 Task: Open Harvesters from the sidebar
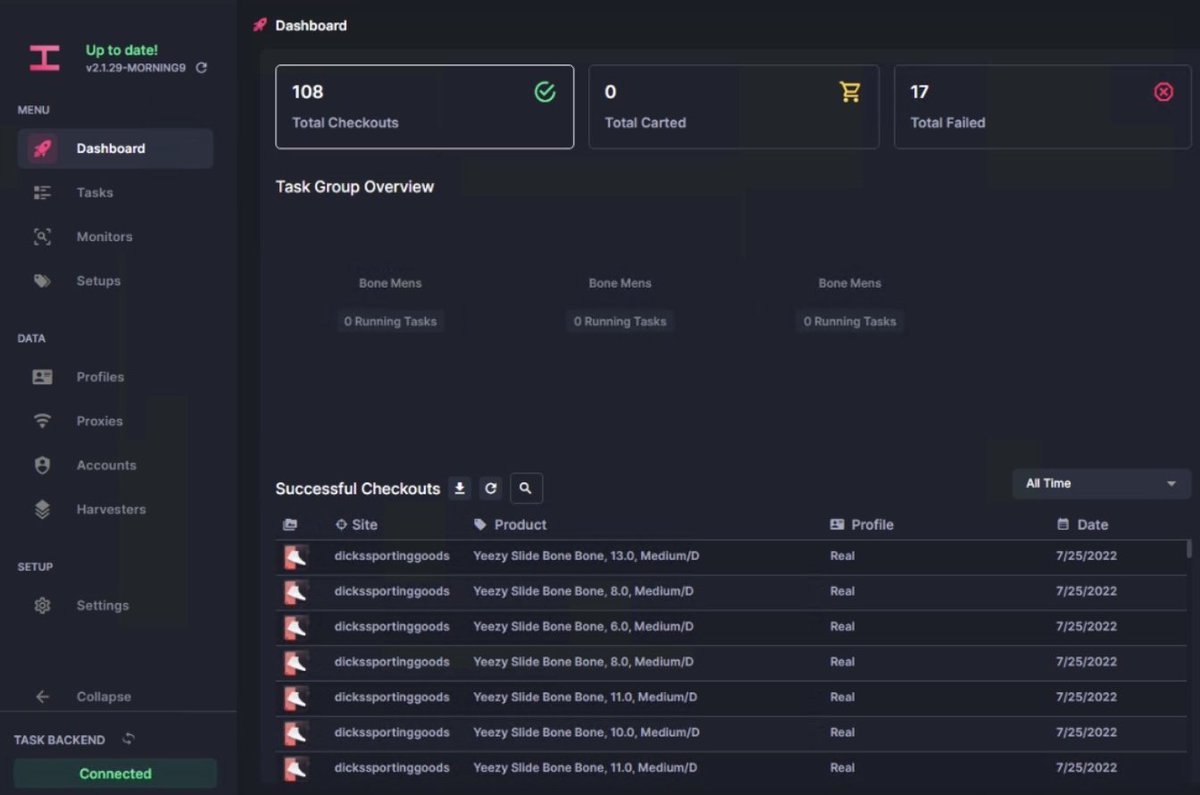[110, 509]
